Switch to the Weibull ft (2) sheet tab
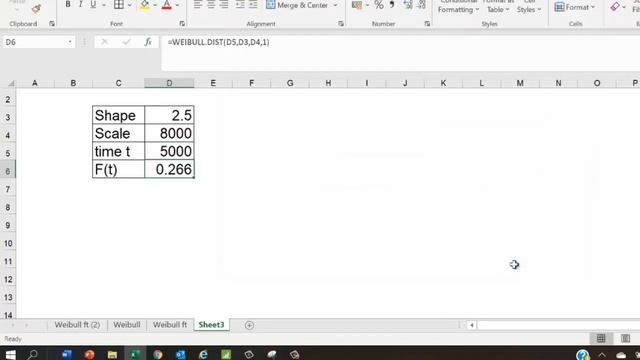Image resolution: width=640 pixels, height=360 pixels. (77, 325)
